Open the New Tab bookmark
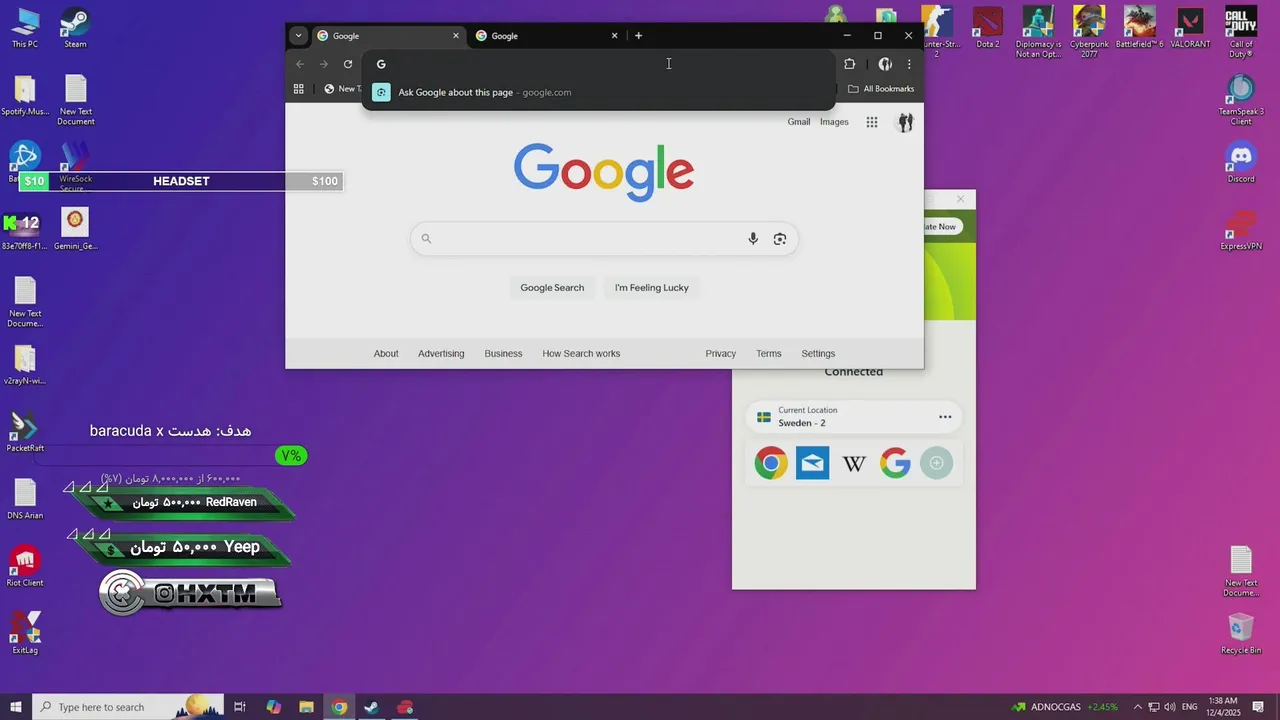1280x720 pixels. pos(342,89)
